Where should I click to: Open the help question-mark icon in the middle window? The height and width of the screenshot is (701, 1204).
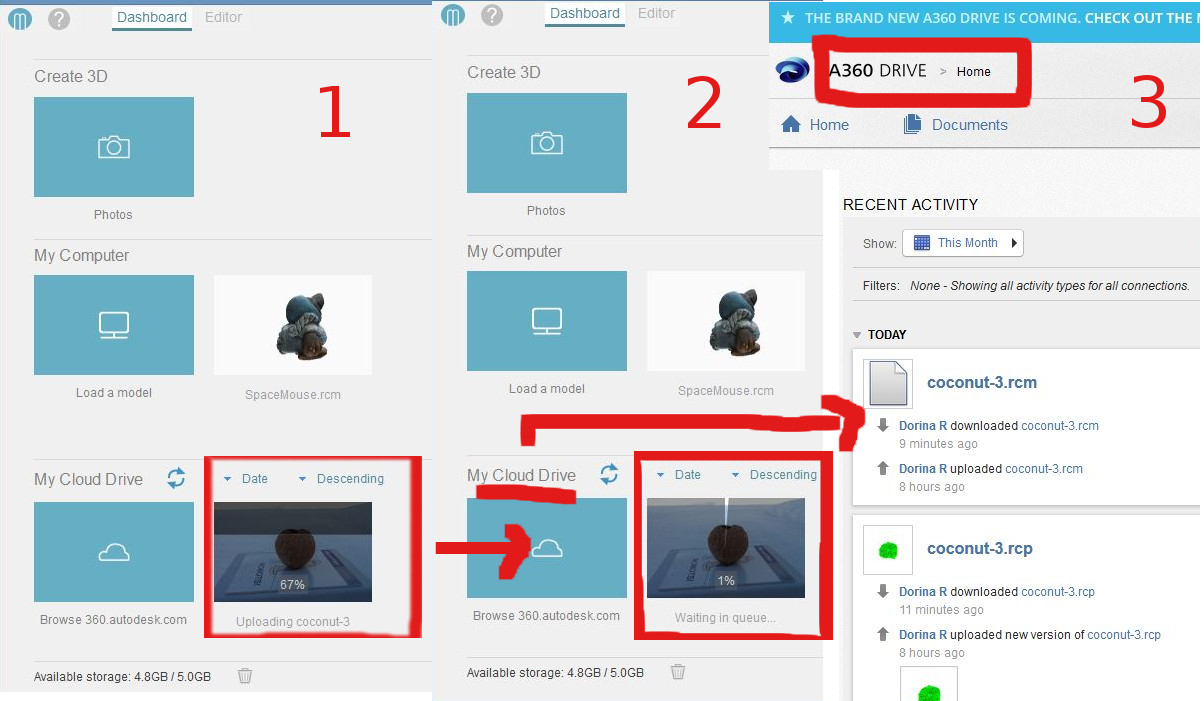(x=492, y=15)
